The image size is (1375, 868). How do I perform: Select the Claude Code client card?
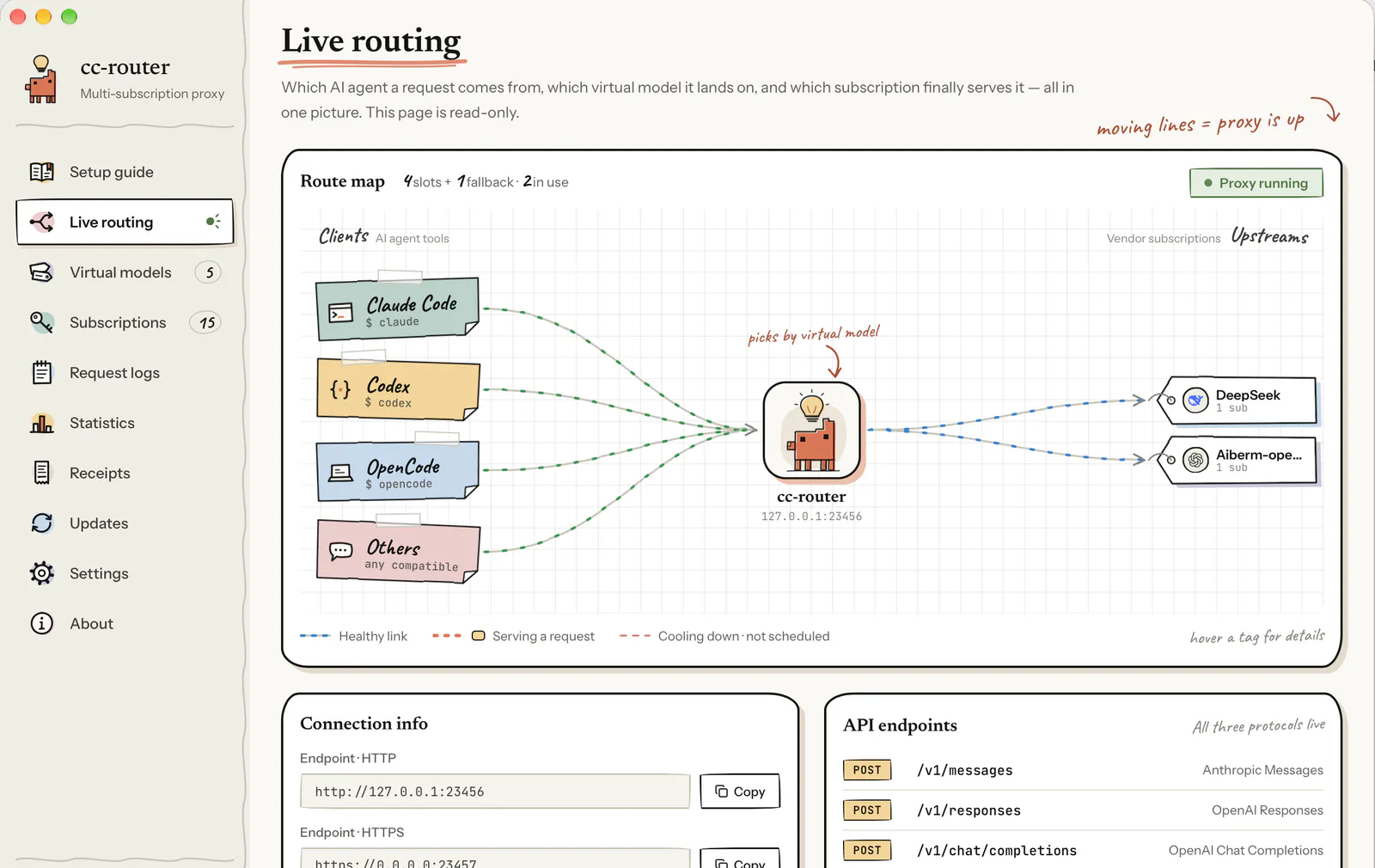click(397, 309)
